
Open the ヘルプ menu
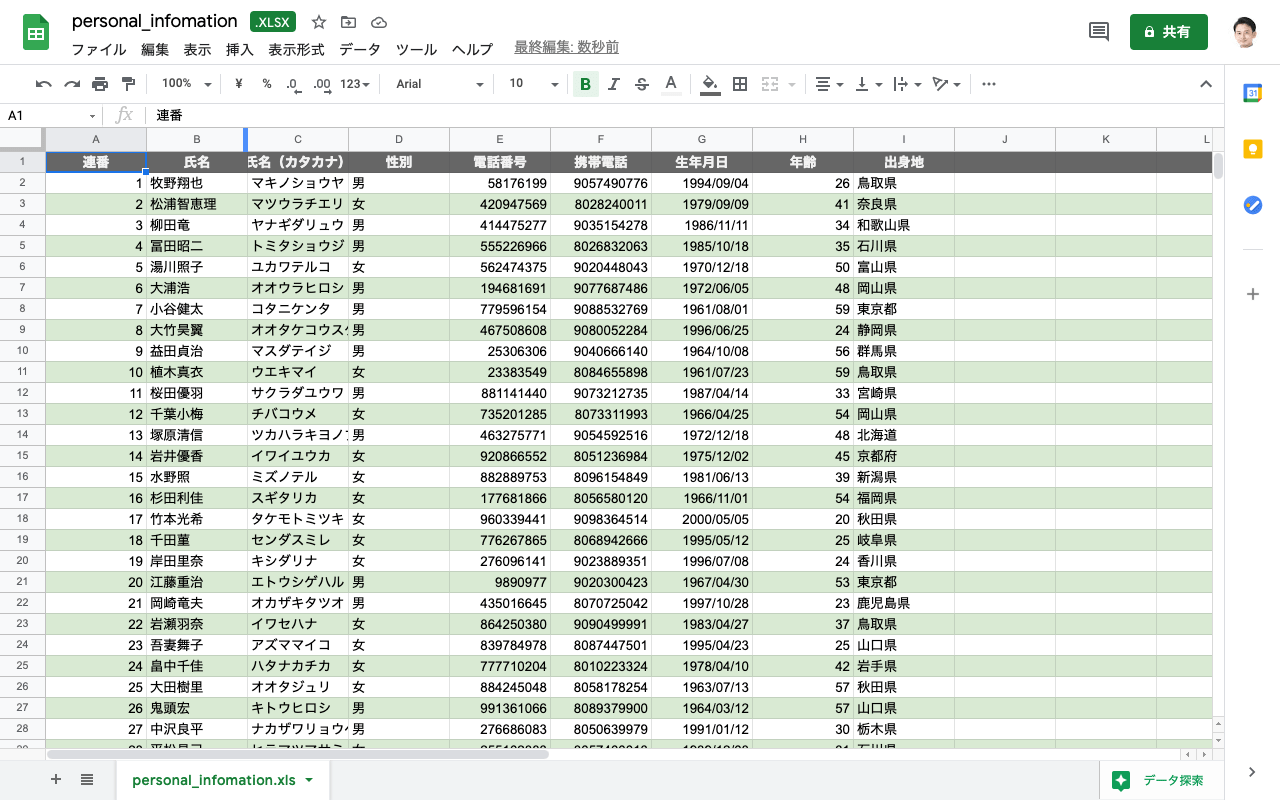click(472, 49)
